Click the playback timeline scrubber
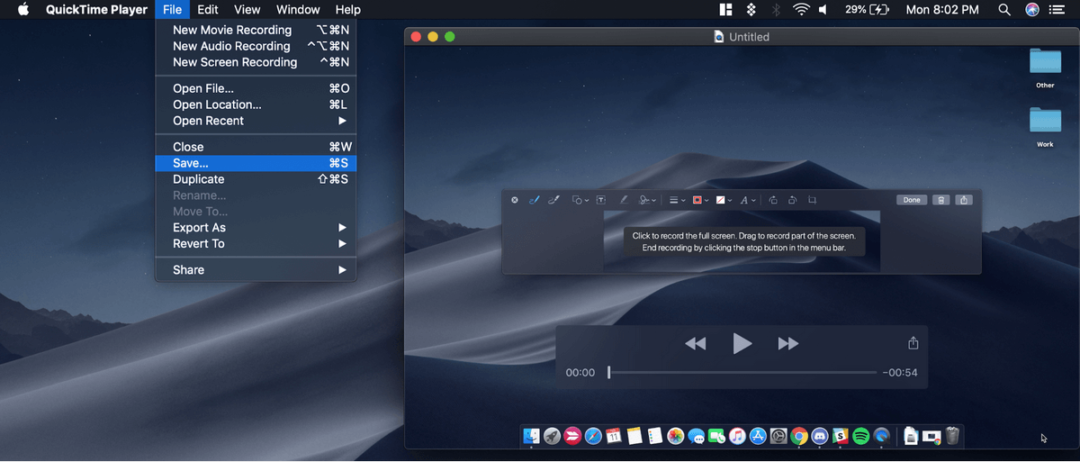 742,372
